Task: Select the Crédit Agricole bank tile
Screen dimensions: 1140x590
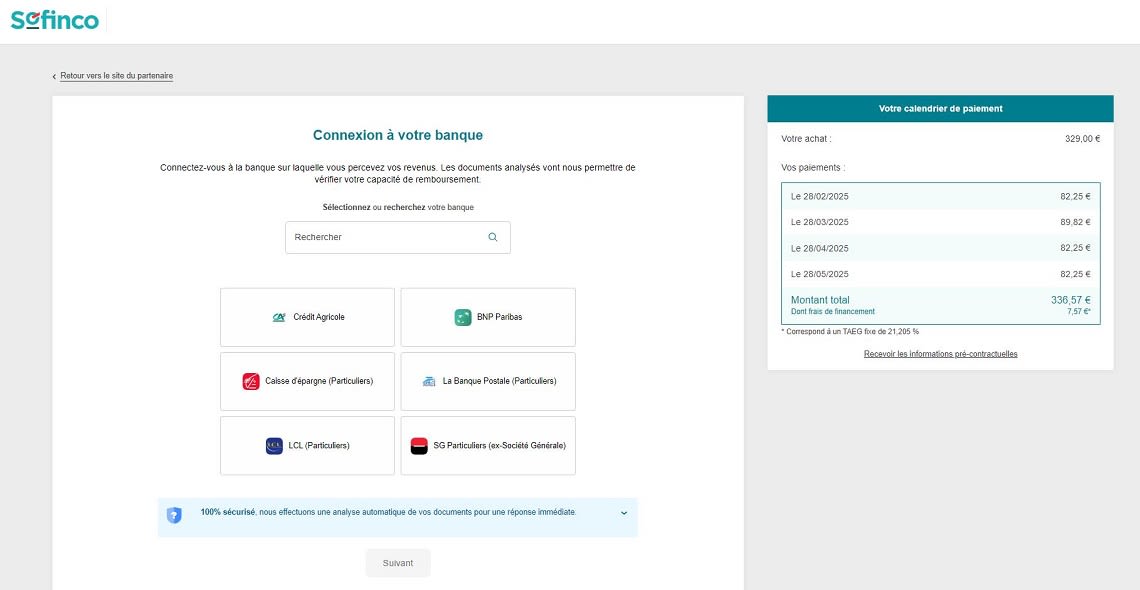Action: (307, 316)
